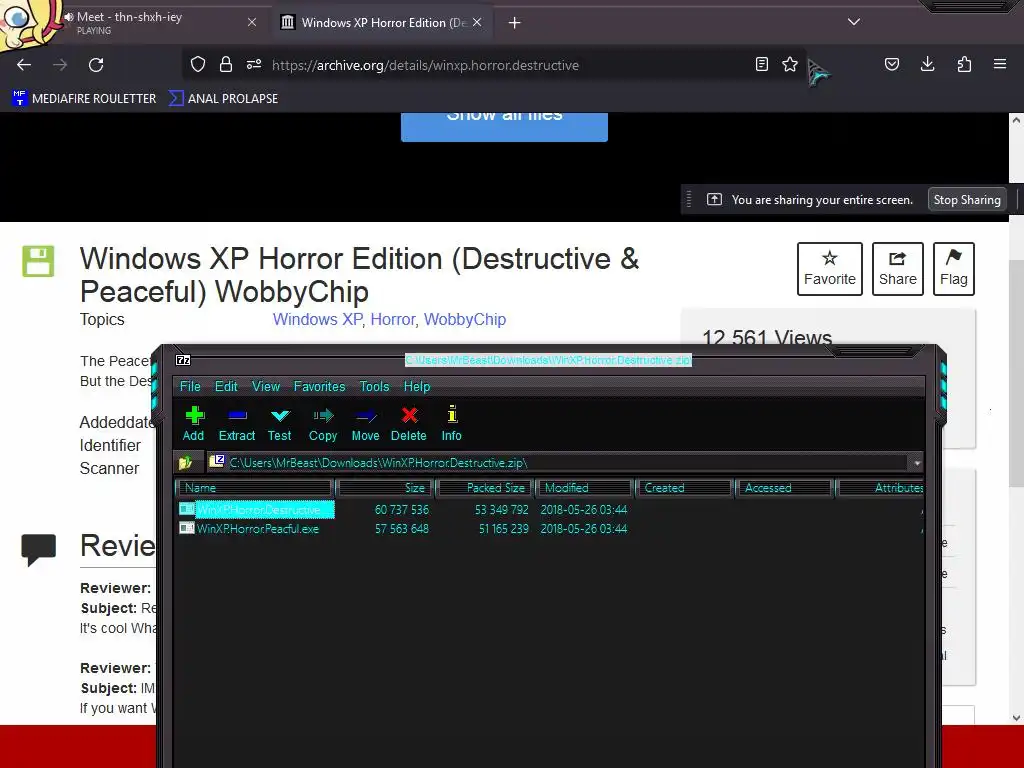Click the Share button on archive.org
Screen dimensions: 1024x768
coord(897,269)
